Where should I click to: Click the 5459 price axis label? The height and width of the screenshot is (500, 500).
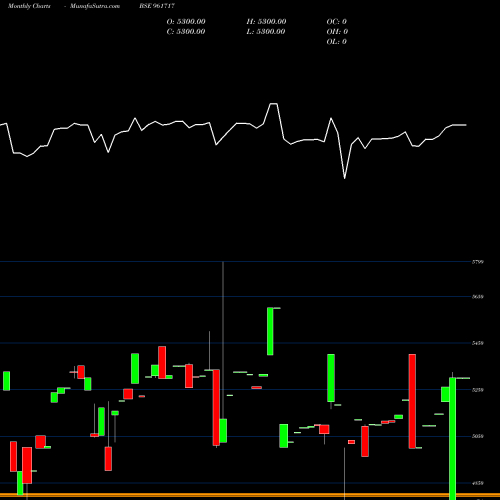tap(478, 343)
